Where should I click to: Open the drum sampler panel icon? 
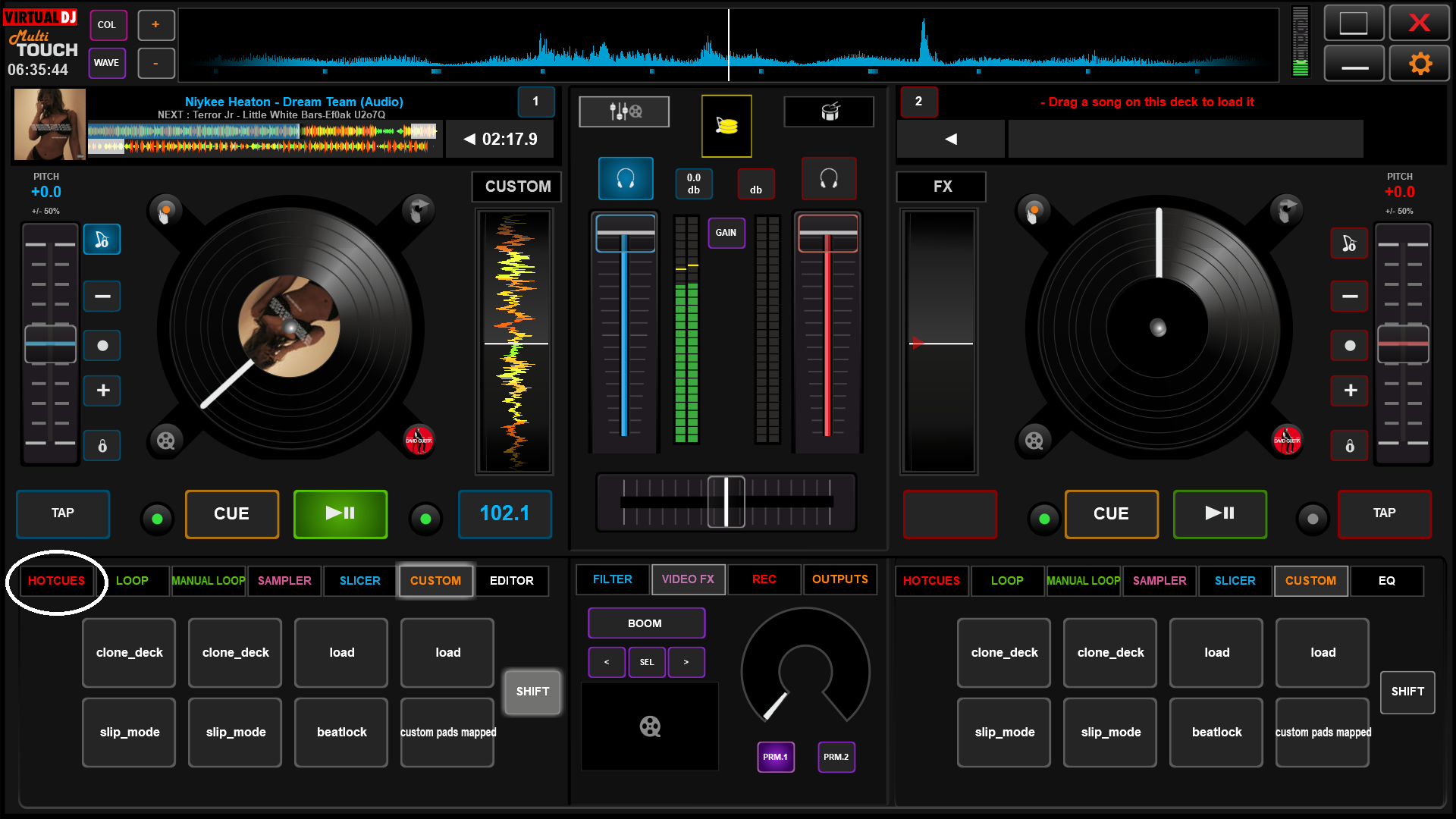click(829, 111)
